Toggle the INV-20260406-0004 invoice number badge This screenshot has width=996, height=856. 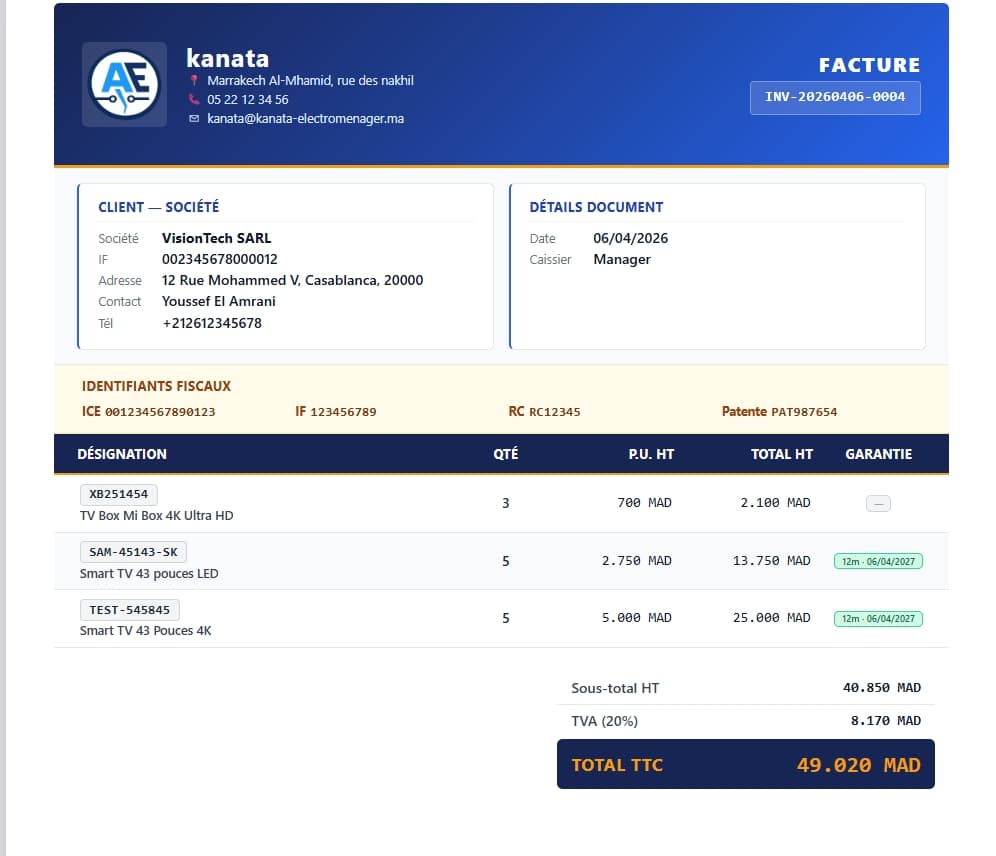[835, 98]
